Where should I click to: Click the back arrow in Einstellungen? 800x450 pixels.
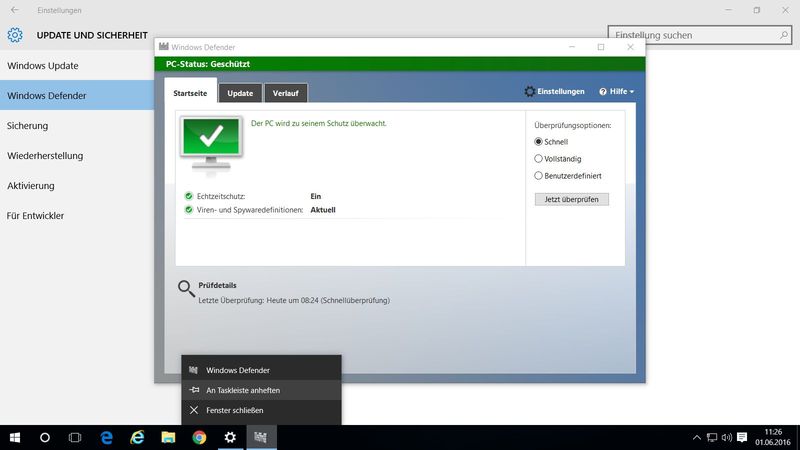(14, 10)
